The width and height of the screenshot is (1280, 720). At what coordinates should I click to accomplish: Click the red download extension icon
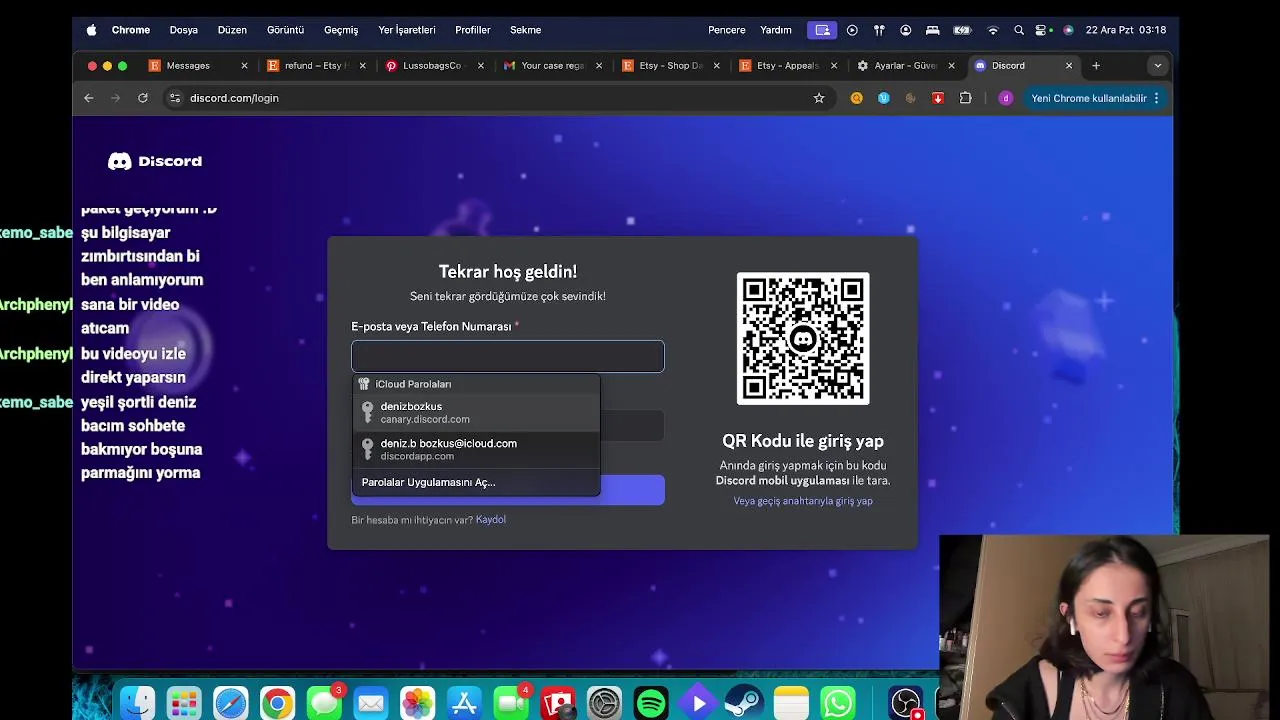[x=938, y=98]
